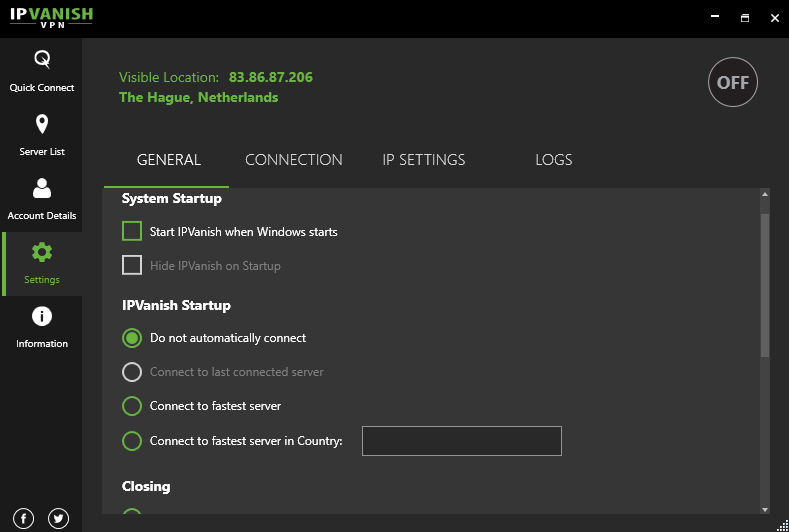Visit IPVanish Facebook page icon

(24, 518)
